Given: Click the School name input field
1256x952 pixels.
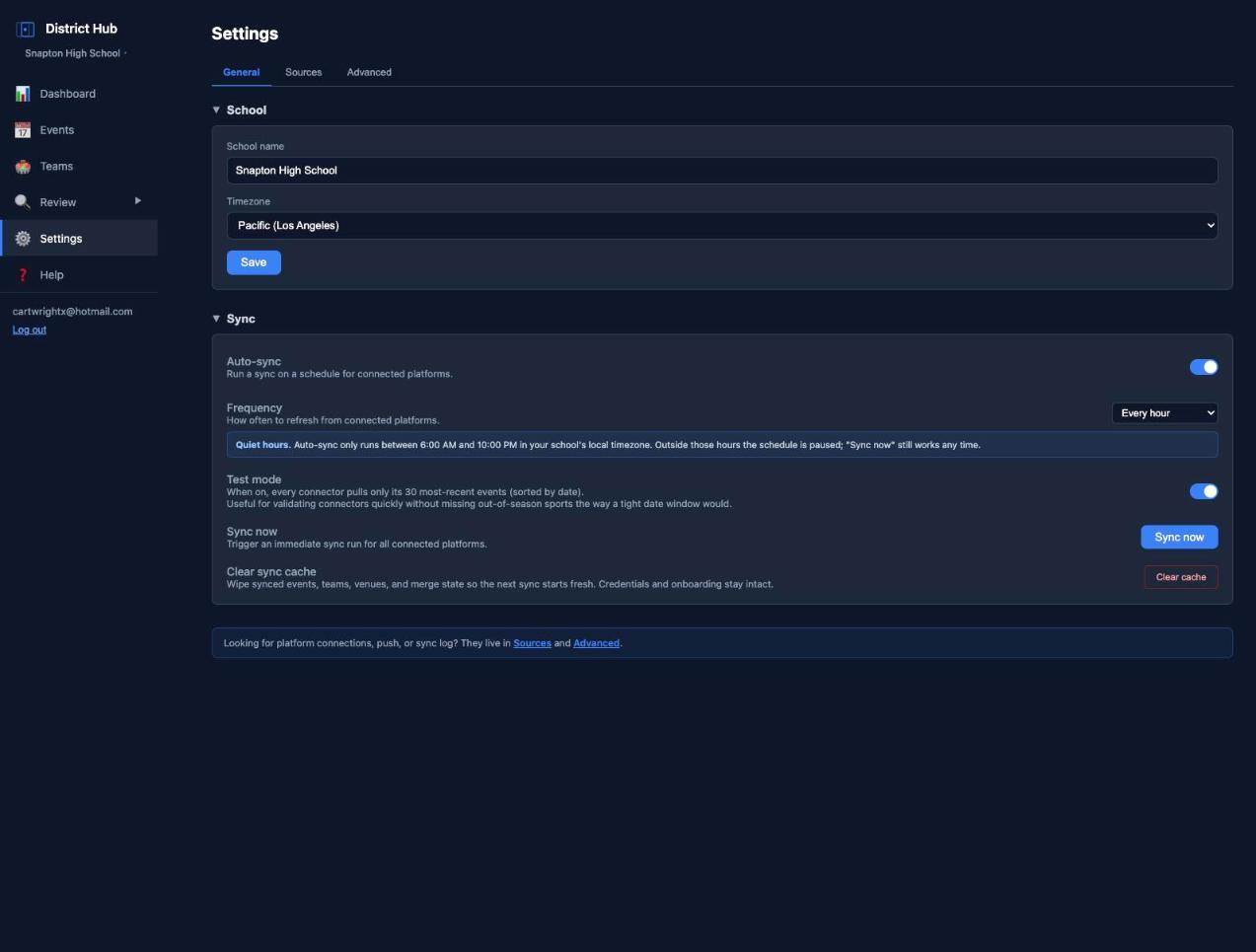Looking at the screenshot, I should [722, 171].
